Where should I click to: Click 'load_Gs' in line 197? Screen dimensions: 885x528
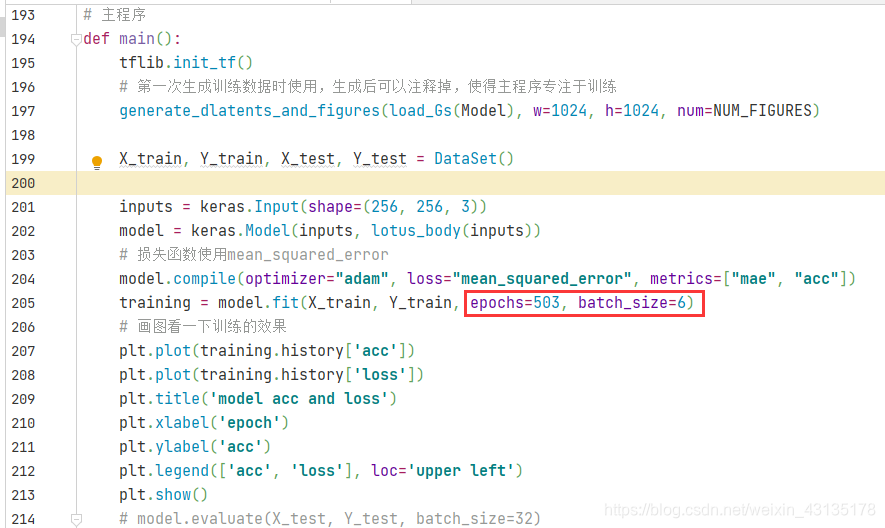pos(421,111)
